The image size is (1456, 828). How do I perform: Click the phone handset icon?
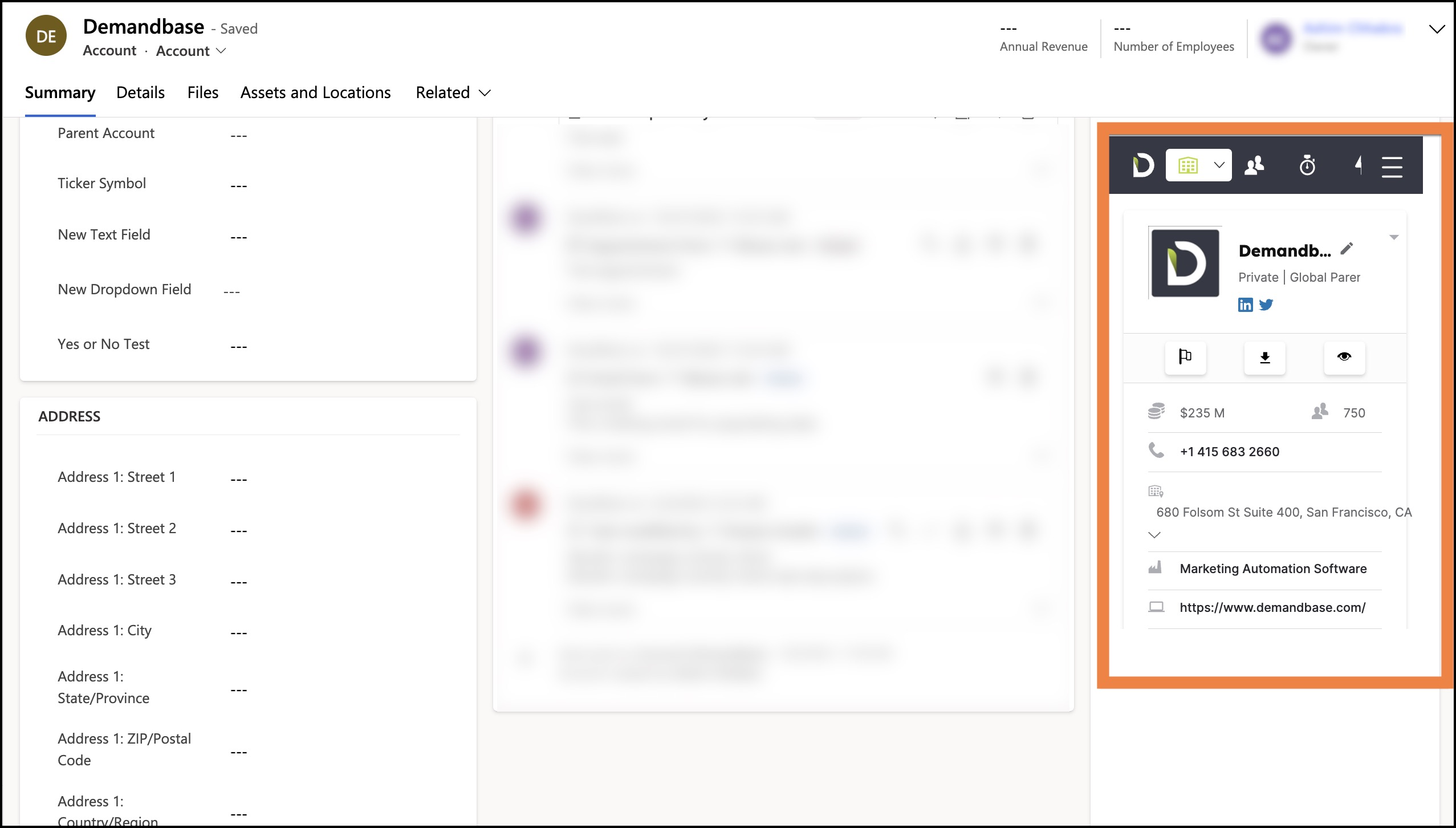point(1156,450)
